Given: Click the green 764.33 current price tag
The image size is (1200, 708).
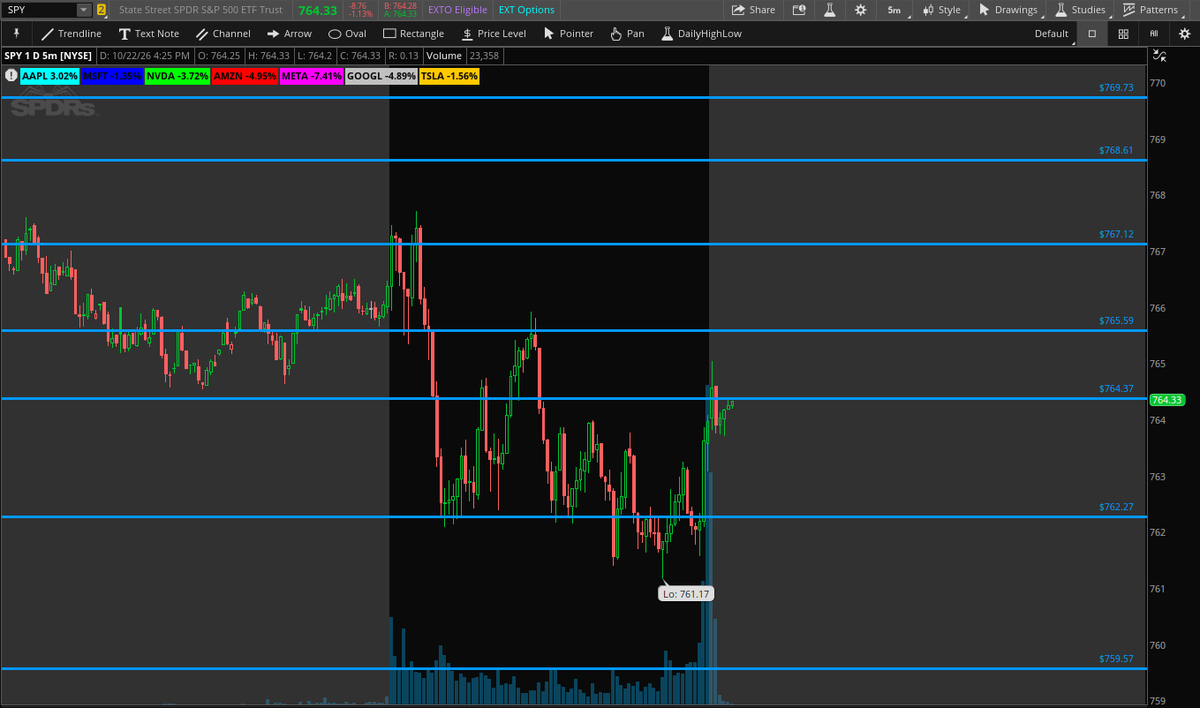Looking at the screenshot, I should click(1167, 400).
